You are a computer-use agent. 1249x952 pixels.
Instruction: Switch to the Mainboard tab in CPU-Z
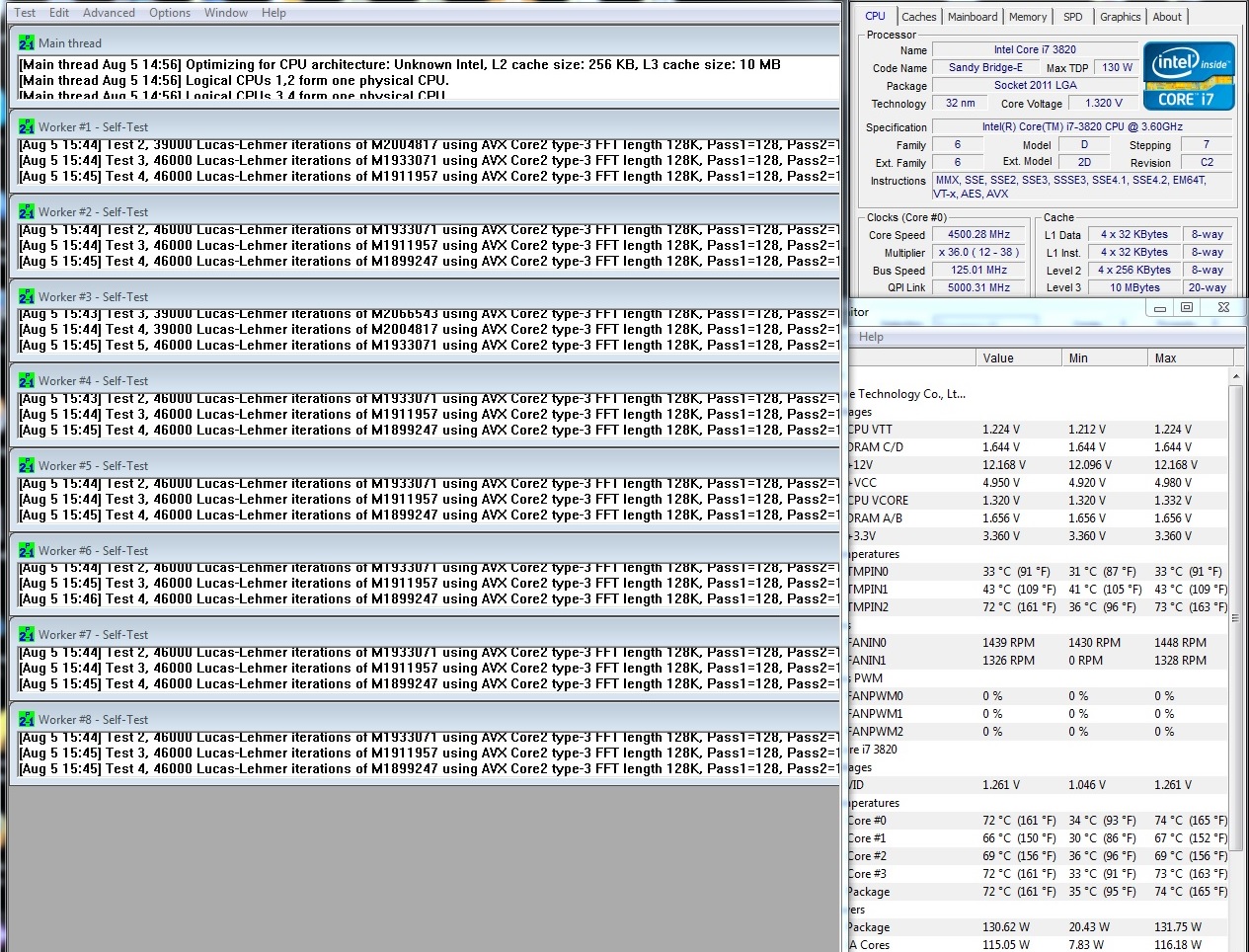[973, 17]
